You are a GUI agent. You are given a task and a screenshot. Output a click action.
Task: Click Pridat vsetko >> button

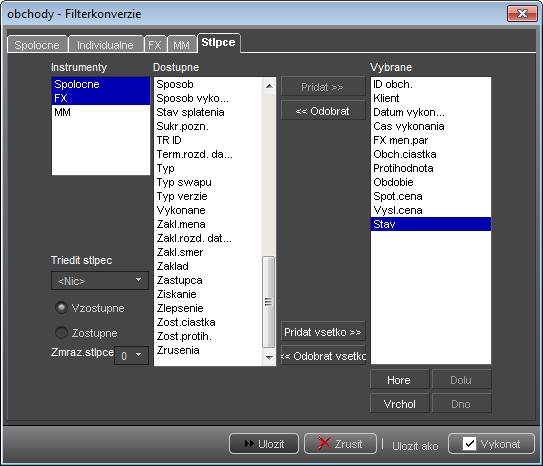[x=323, y=332]
